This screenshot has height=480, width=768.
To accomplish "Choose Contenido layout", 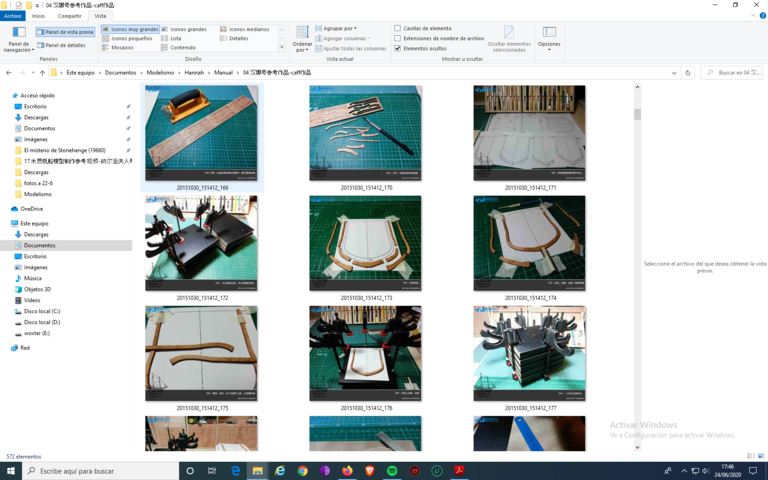I will click(179, 48).
